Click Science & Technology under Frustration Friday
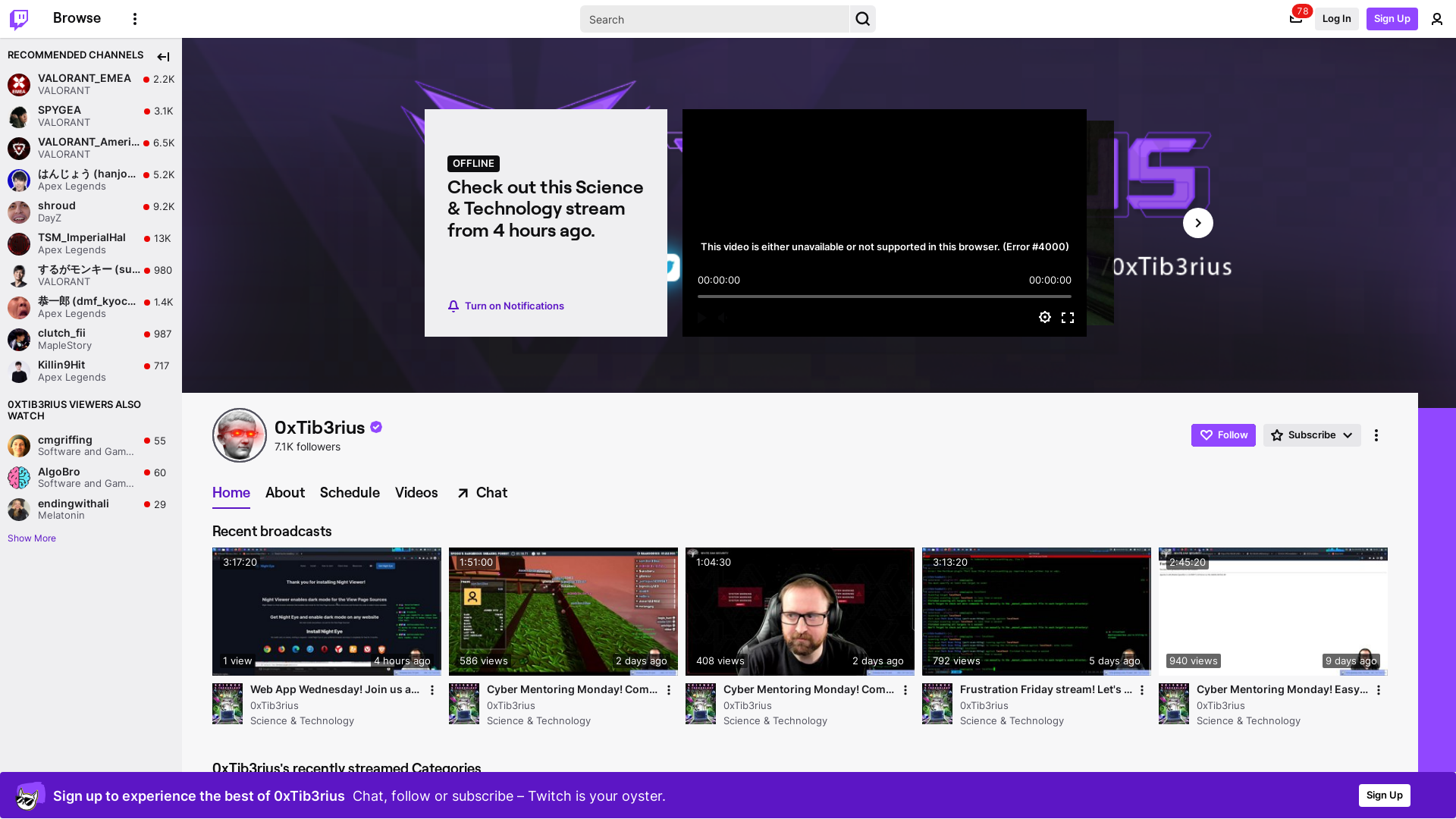This screenshot has width=1456, height=819. coord(1012,721)
